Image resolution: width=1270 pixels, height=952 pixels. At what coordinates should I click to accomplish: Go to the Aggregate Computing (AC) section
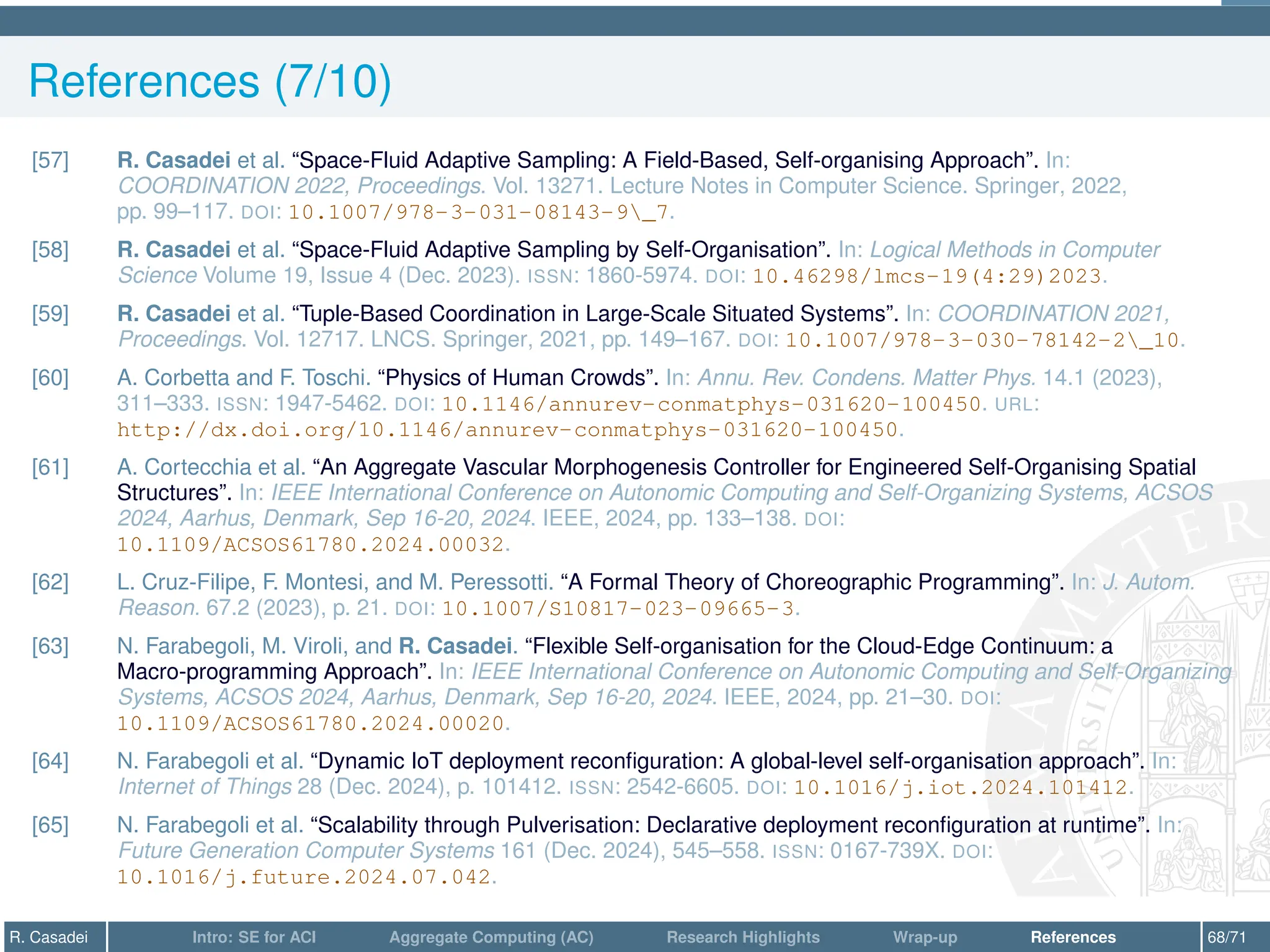(x=491, y=937)
